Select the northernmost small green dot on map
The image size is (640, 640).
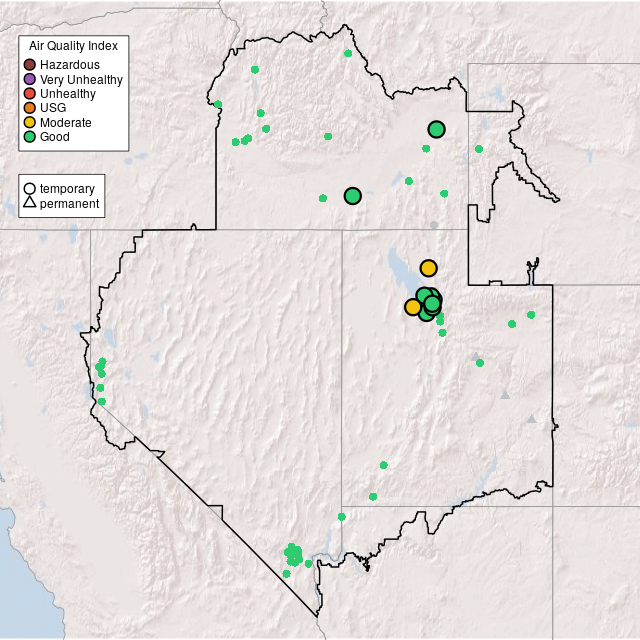tap(347, 53)
